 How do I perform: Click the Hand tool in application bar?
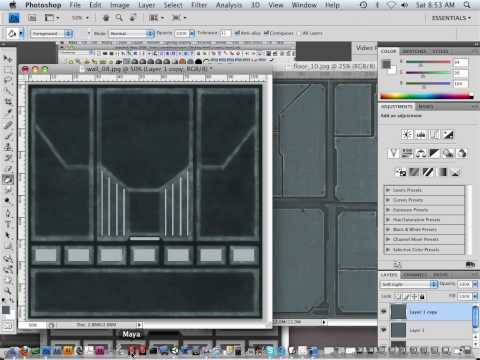click(x=106, y=18)
